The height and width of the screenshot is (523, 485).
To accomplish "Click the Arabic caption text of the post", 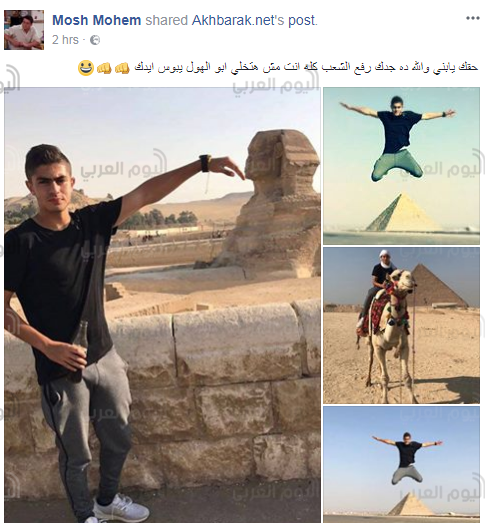I will 306,68.
